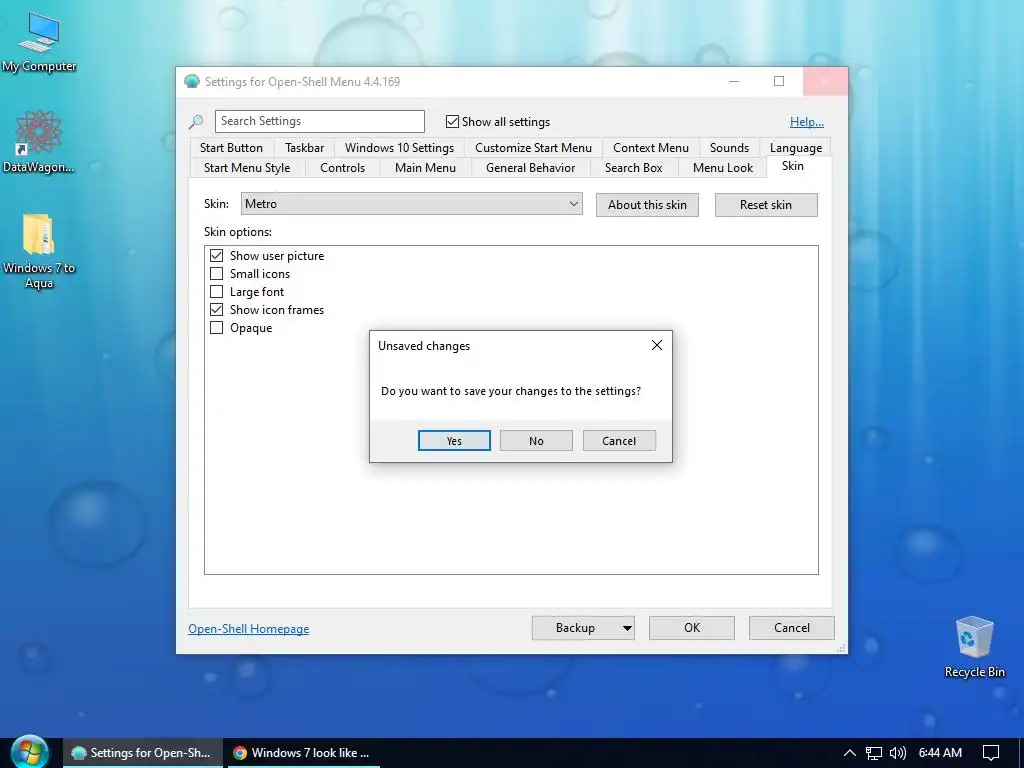Image resolution: width=1024 pixels, height=768 pixels.
Task: Click the 6:44 AM taskbar clock
Action: click(940, 753)
